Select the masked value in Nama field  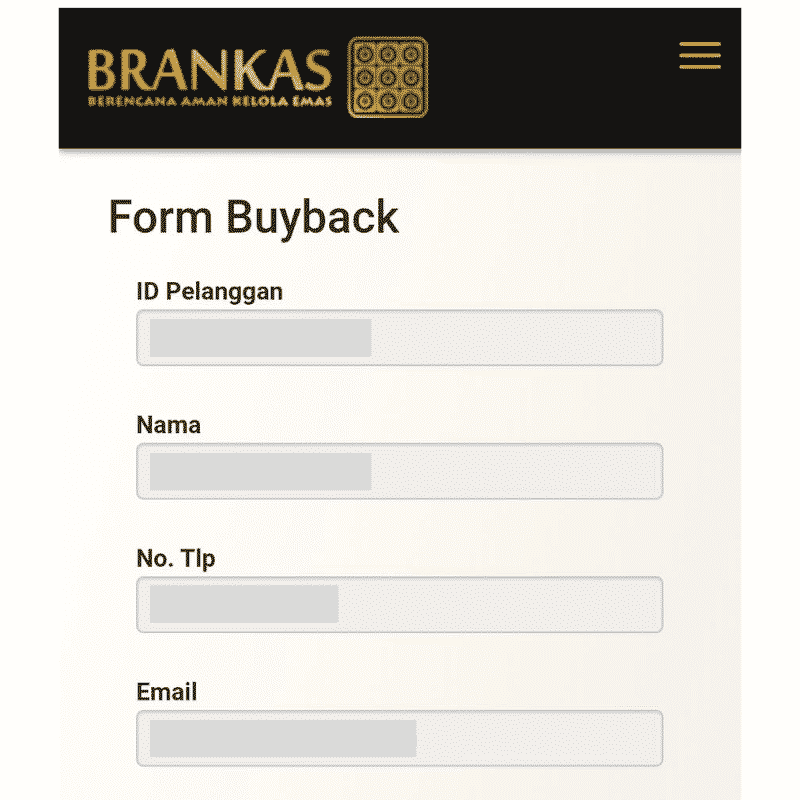click(x=260, y=471)
